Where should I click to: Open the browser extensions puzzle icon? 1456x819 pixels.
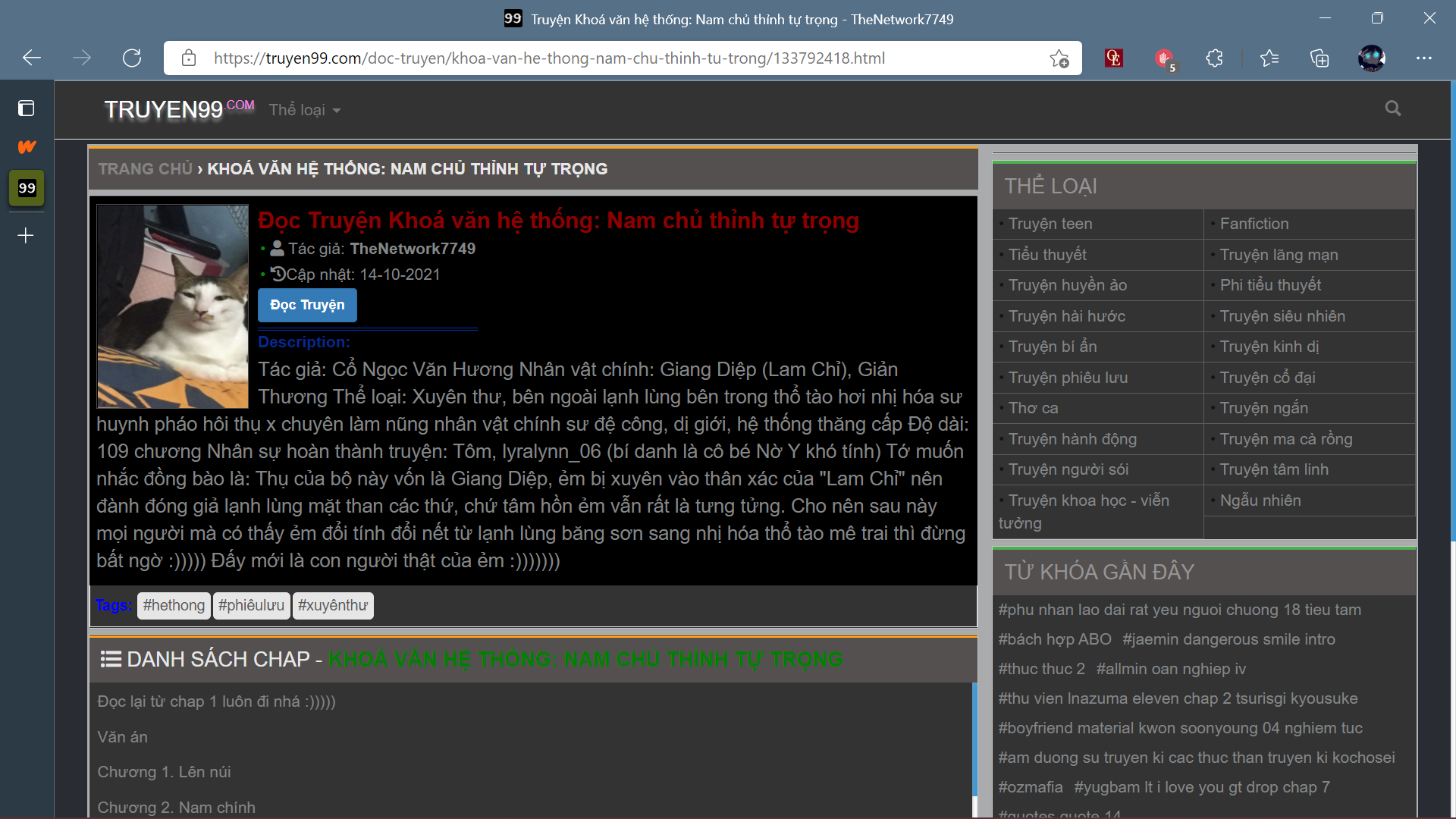[1214, 58]
